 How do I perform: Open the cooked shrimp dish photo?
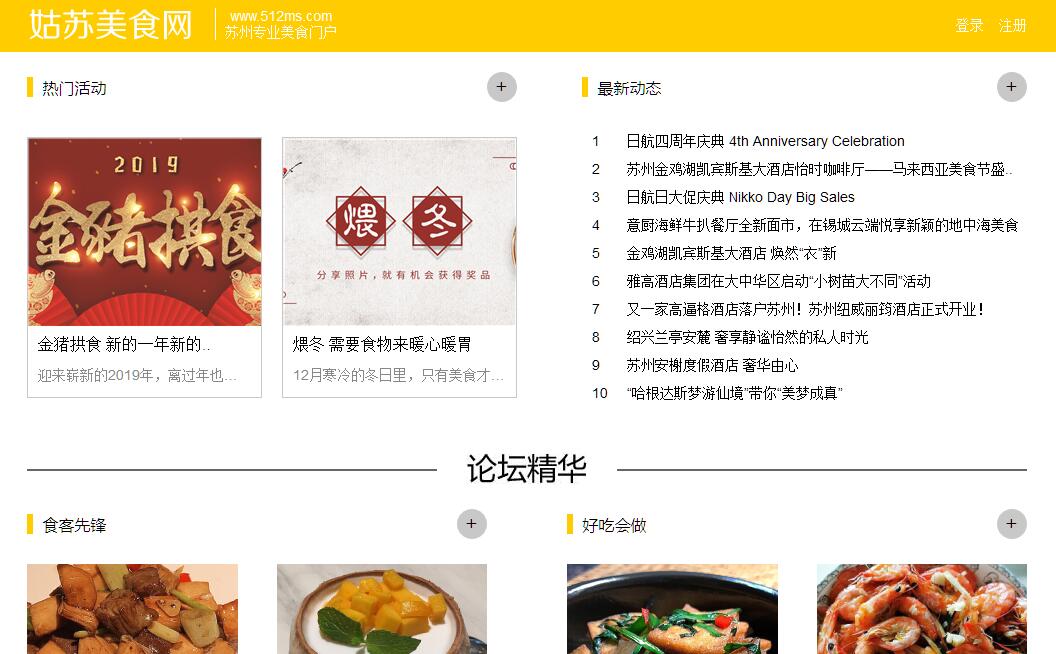pos(921,609)
